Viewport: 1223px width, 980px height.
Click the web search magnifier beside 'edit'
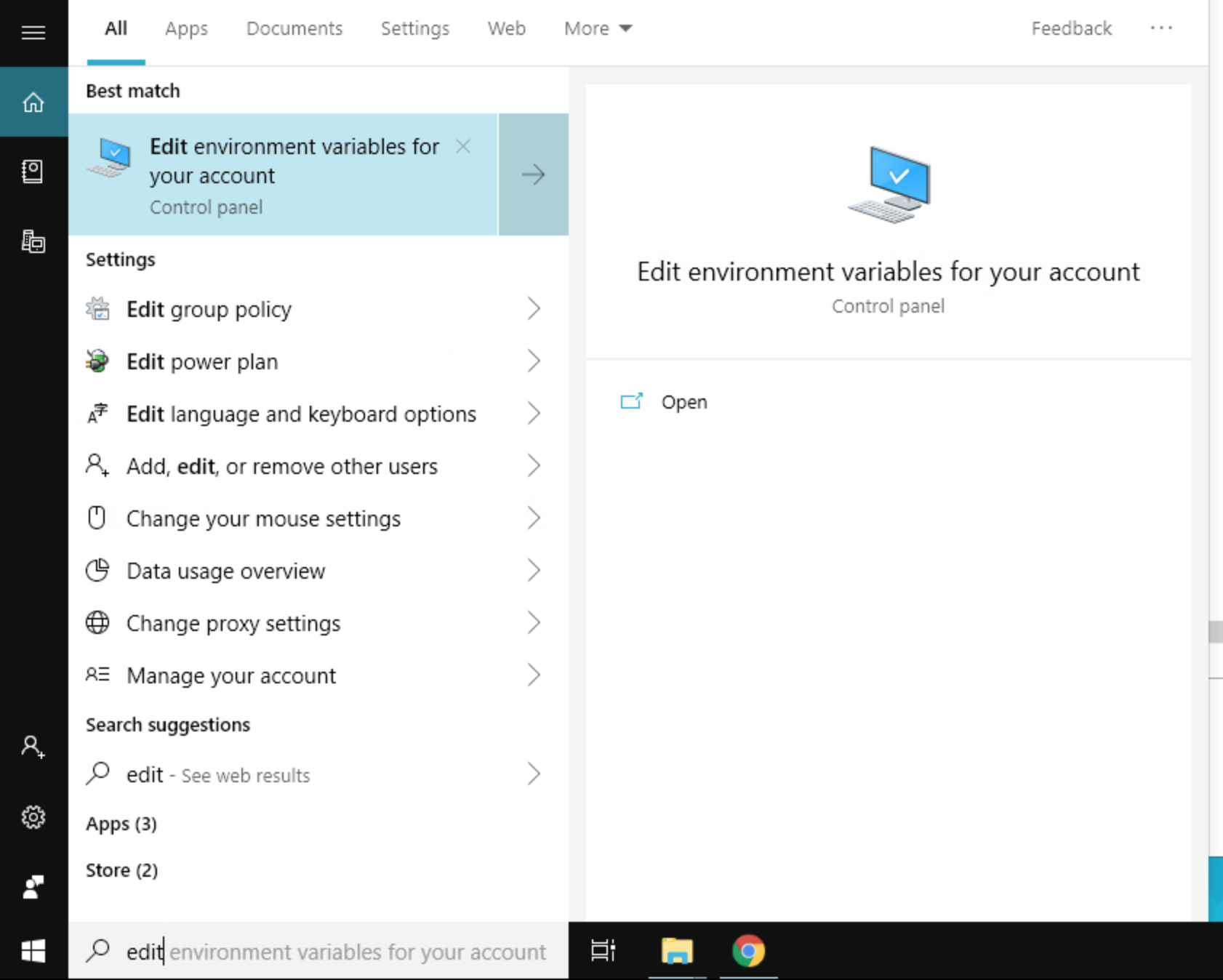[x=97, y=774]
